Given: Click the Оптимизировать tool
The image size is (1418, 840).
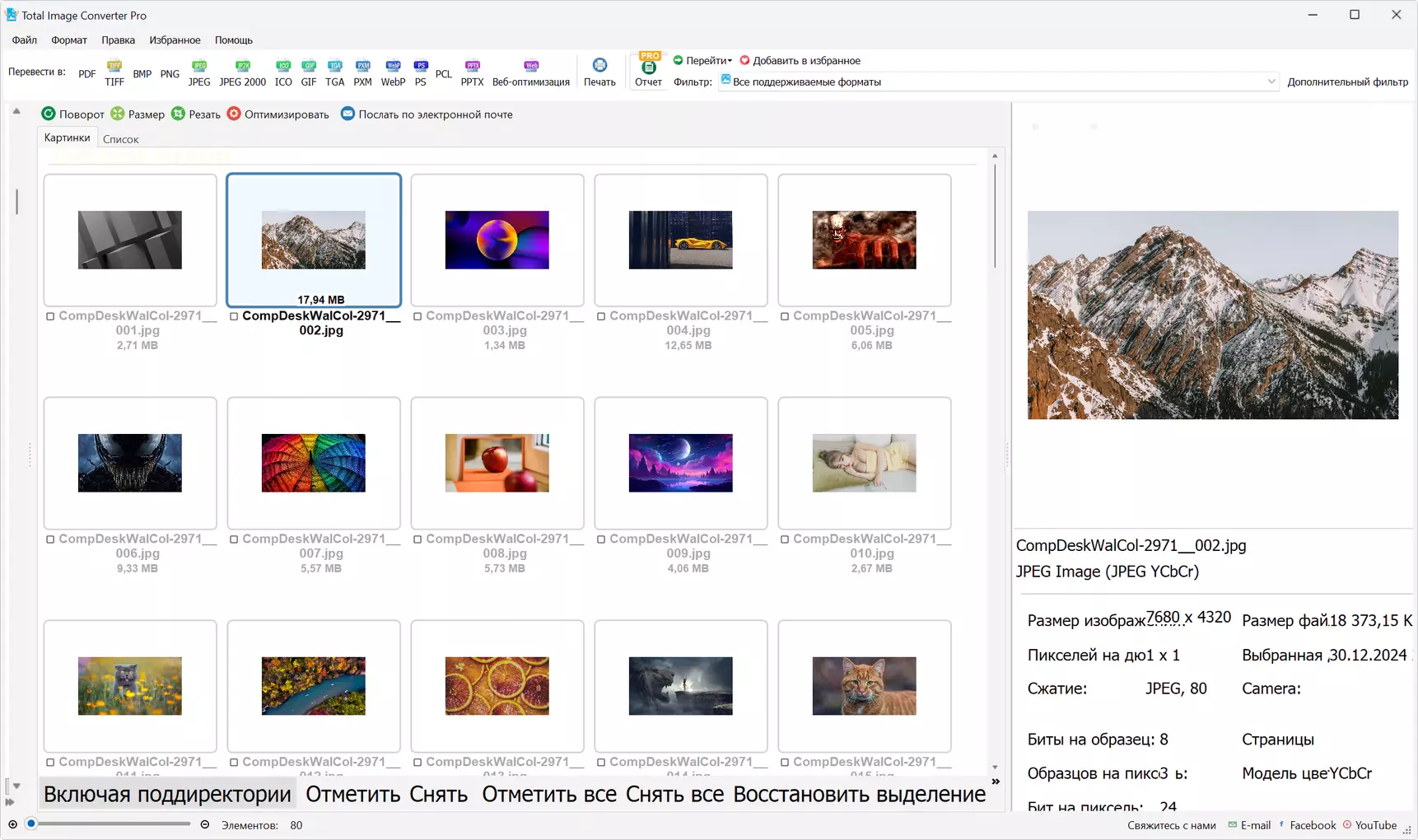Looking at the screenshot, I should [278, 114].
